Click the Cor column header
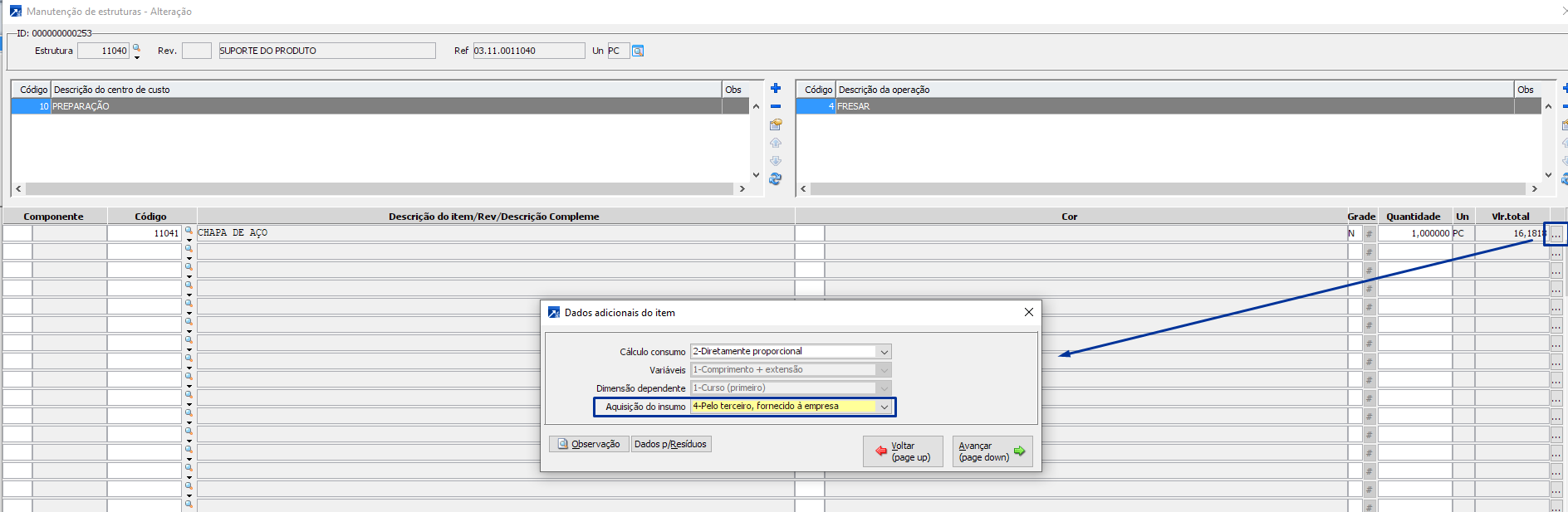The width and height of the screenshot is (1568, 512). [1070, 217]
